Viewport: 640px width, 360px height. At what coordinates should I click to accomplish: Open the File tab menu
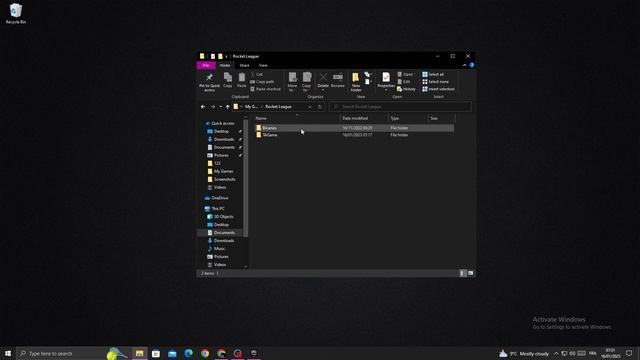[206, 65]
